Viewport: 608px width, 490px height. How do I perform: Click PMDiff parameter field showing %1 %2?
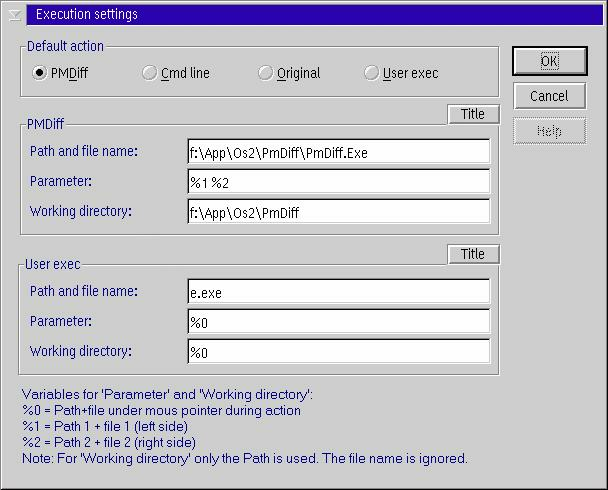[x=339, y=181]
